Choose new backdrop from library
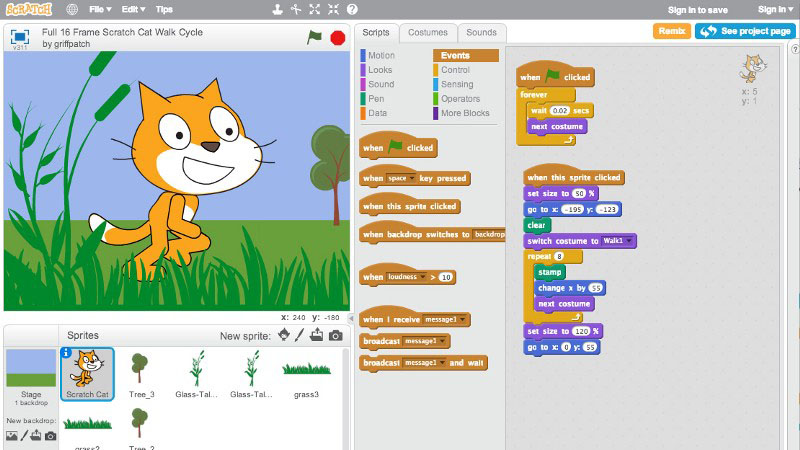Screen dimensions: 800x450 11,436
